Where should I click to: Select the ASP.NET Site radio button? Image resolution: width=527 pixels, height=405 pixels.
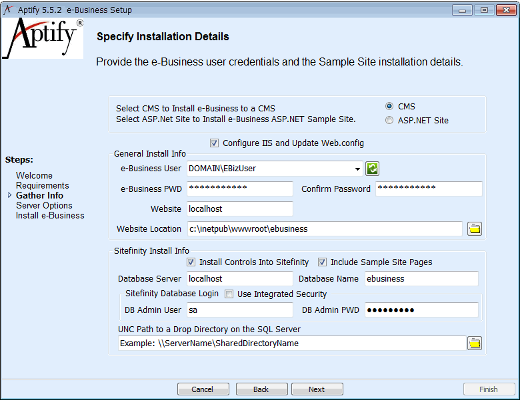tap(389, 120)
